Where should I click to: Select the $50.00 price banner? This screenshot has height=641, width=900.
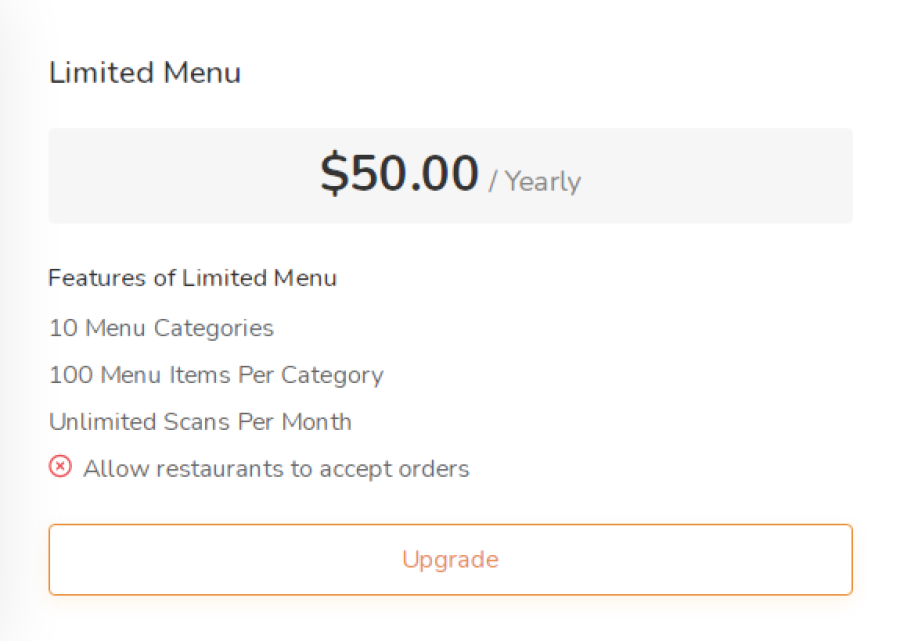[398, 172]
